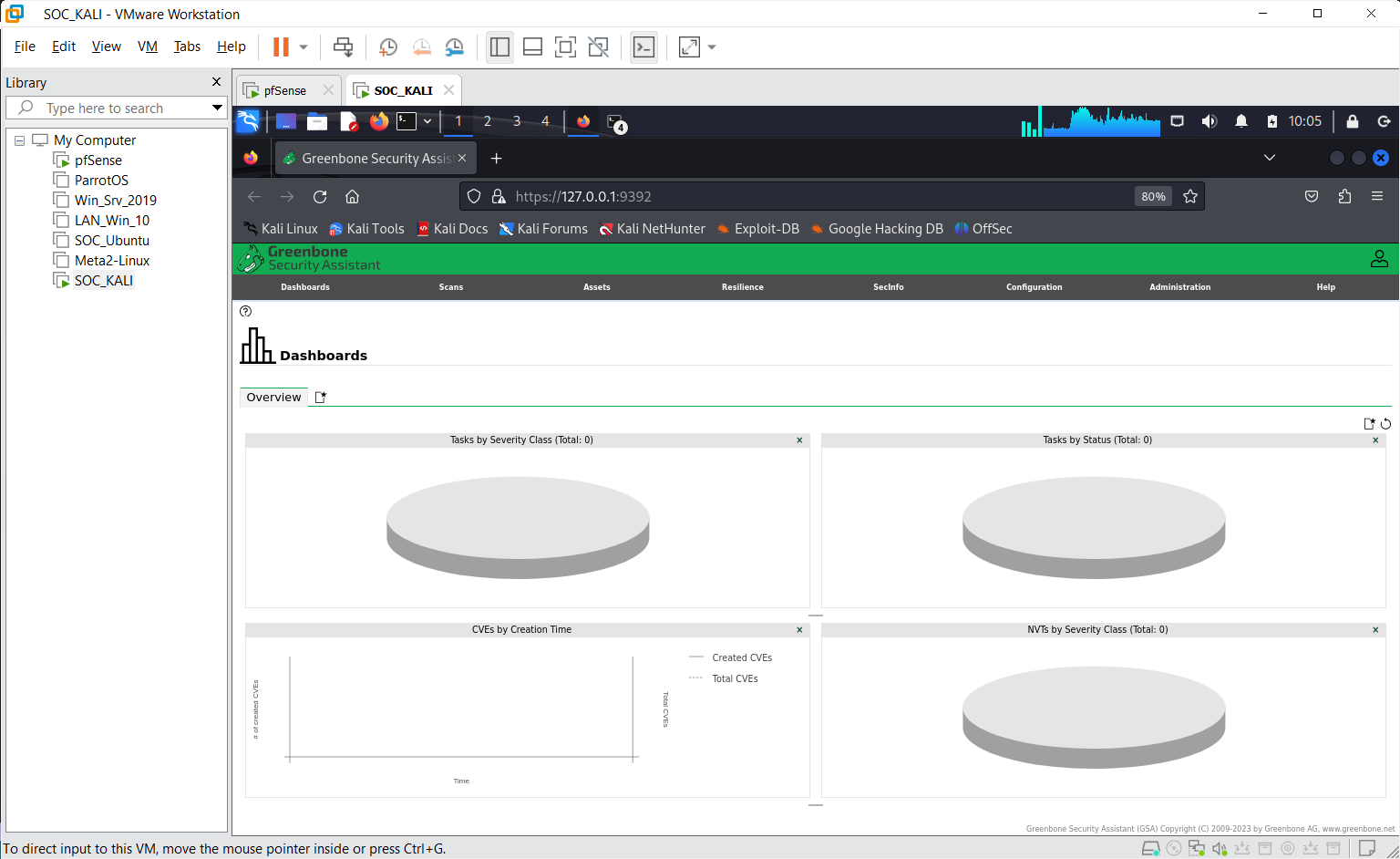Toggle Unity mode icon

click(x=598, y=47)
